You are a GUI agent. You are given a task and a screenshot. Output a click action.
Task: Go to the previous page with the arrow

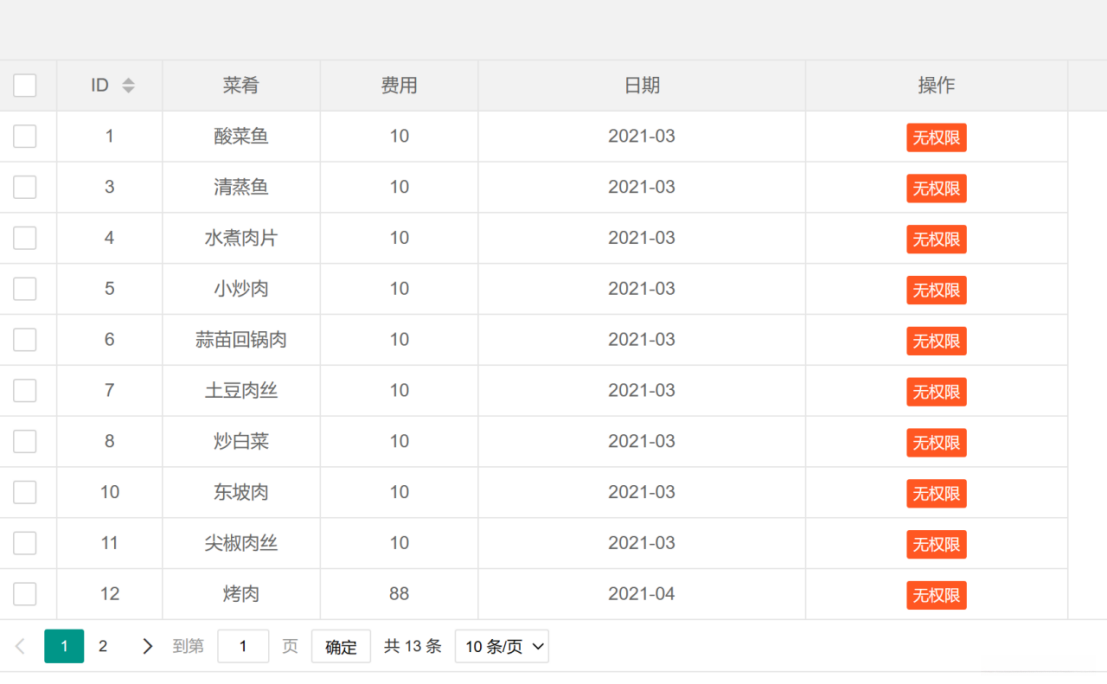[x=20, y=646]
